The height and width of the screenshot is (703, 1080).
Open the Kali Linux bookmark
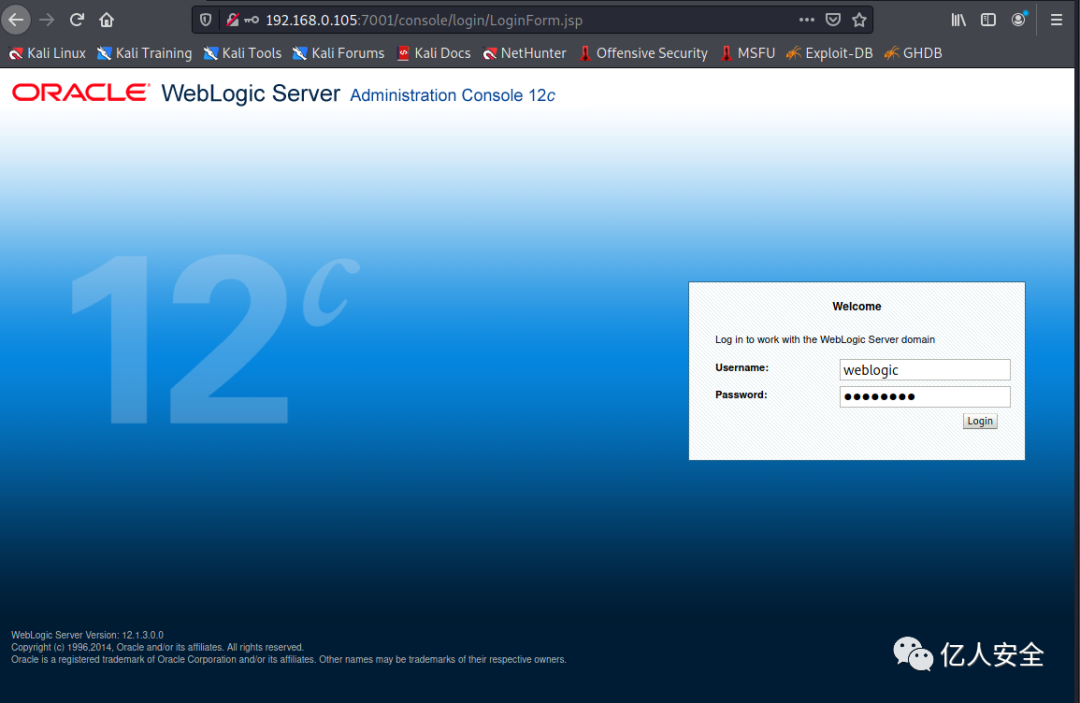[x=47, y=53]
